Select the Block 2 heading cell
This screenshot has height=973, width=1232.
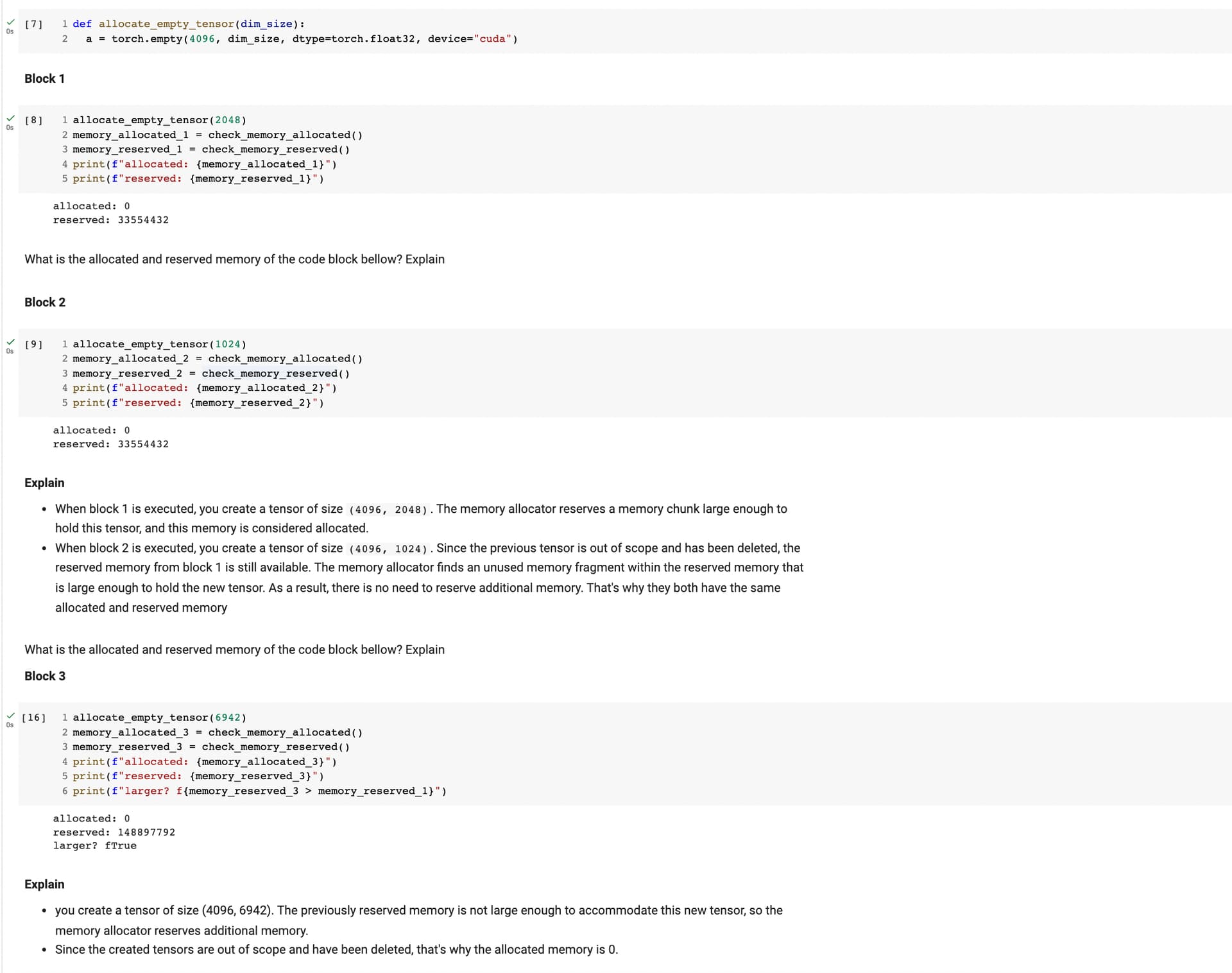[x=45, y=302]
